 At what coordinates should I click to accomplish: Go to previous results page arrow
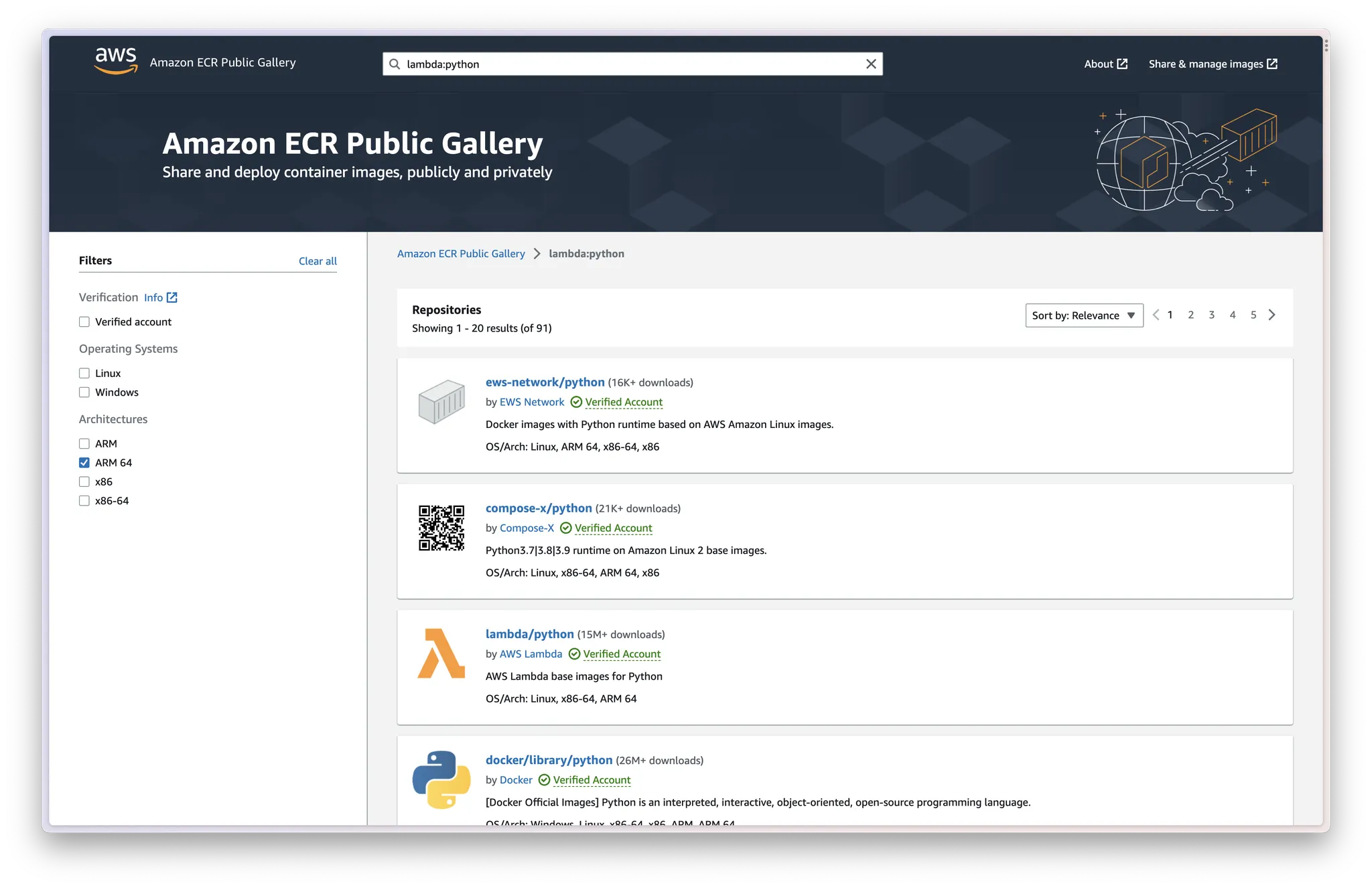point(1156,315)
